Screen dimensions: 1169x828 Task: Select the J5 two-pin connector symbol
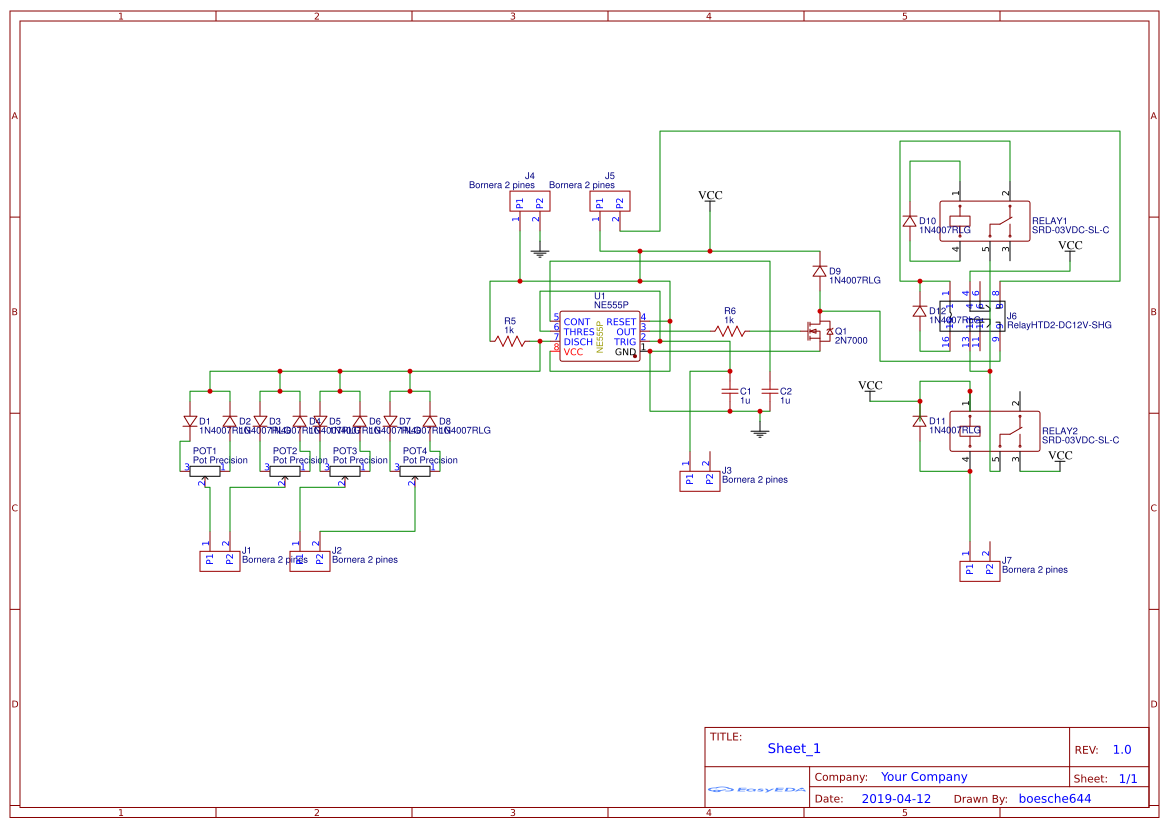pos(610,201)
